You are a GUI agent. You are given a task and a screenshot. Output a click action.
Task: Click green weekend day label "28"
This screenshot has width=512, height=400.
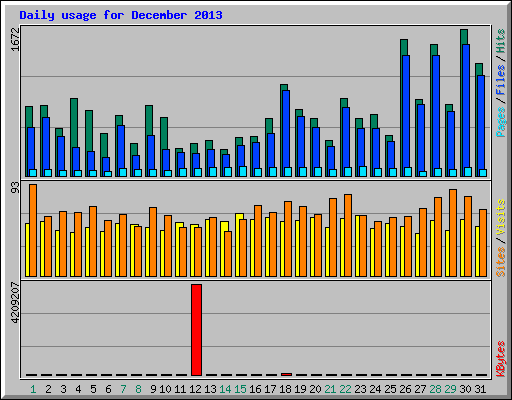click(x=435, y=389)
